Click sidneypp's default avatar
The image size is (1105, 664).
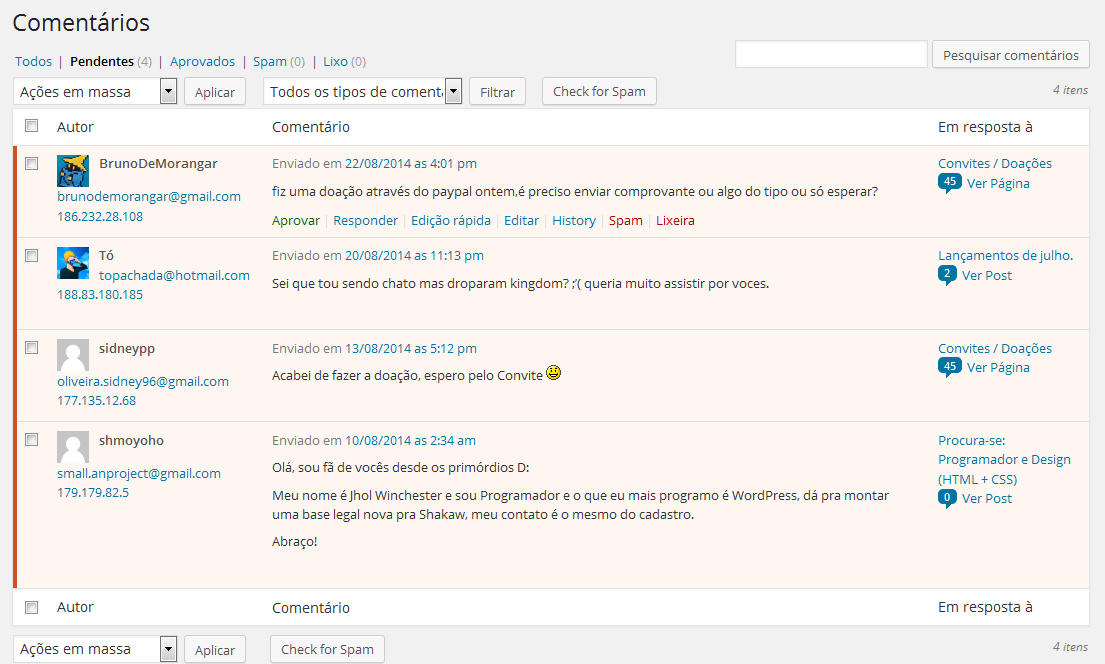pyautogui.click(x=73, y=355)
